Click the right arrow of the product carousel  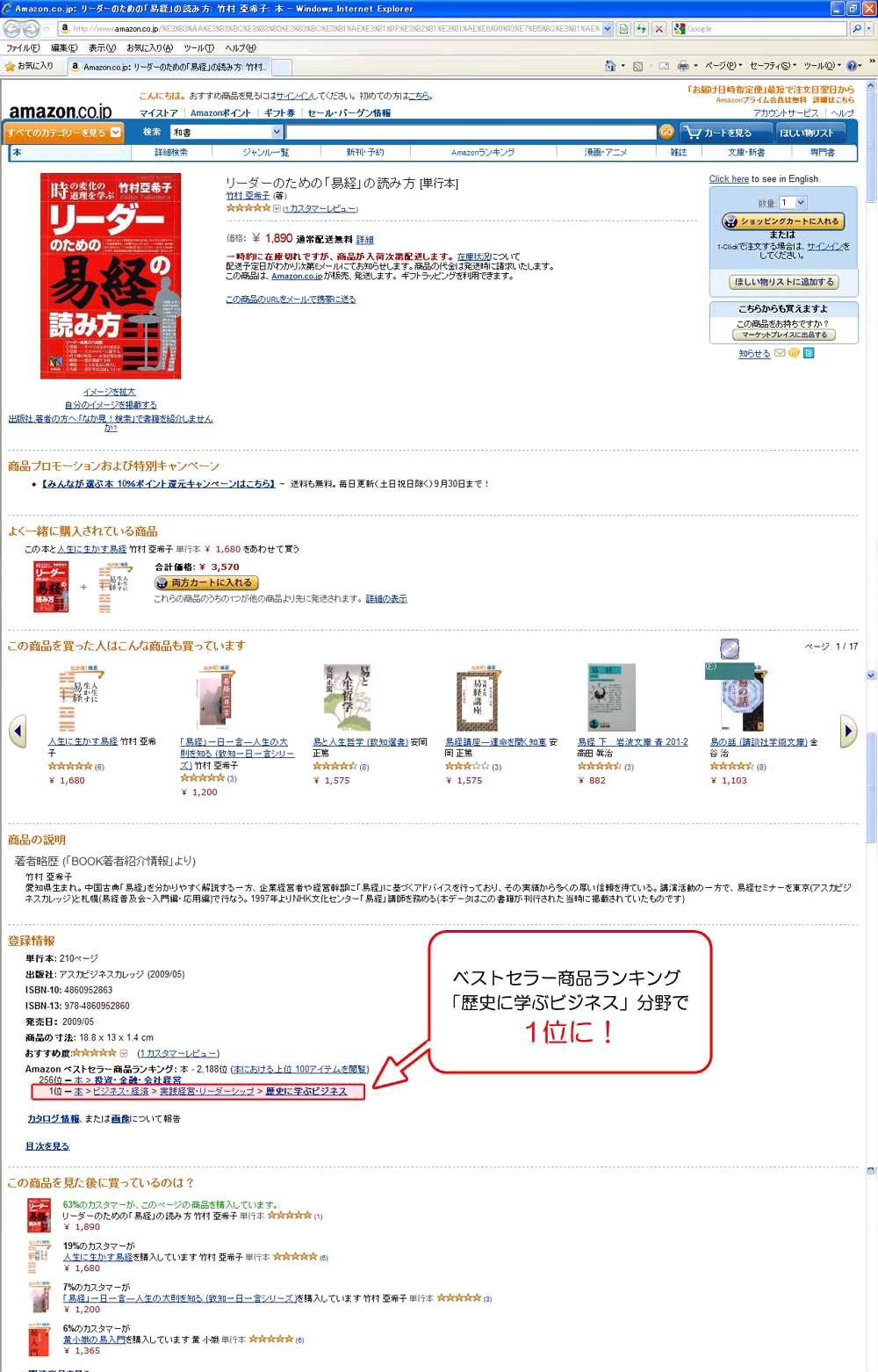tap(847, 731)
